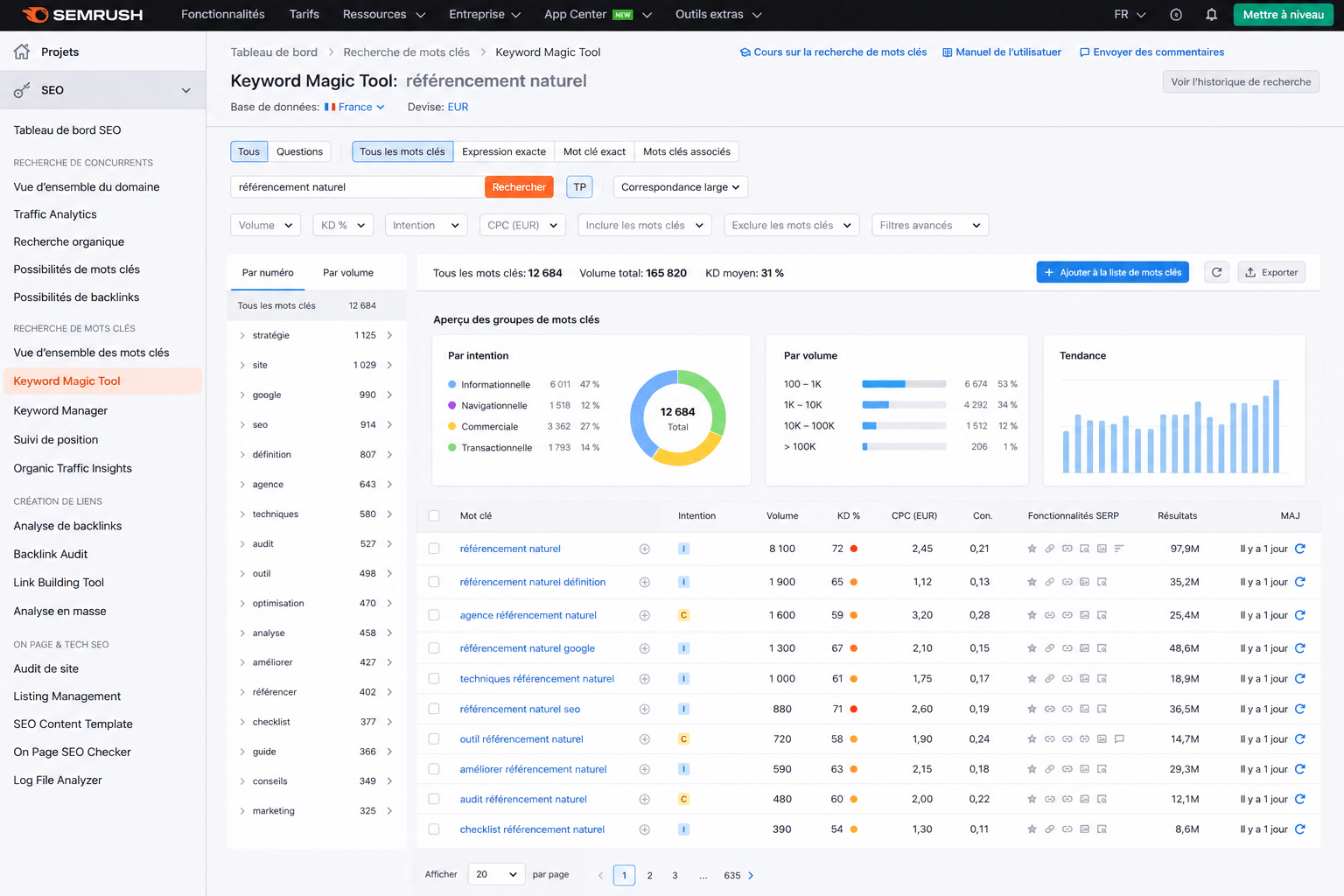Click the Semrush logo
The image size is (1344, 896).
click(82, 15)
